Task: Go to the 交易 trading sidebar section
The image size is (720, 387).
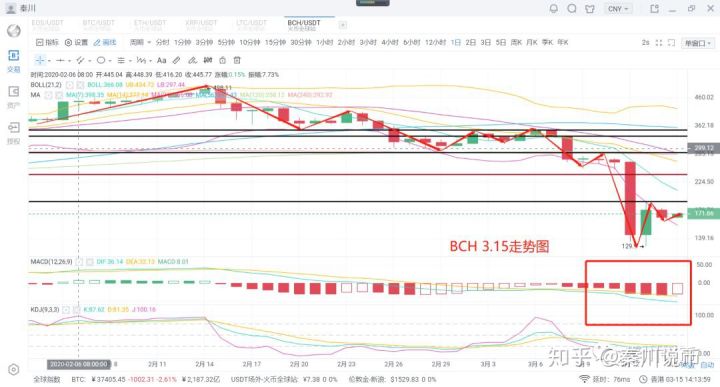Action: click(x=14, y=61)
